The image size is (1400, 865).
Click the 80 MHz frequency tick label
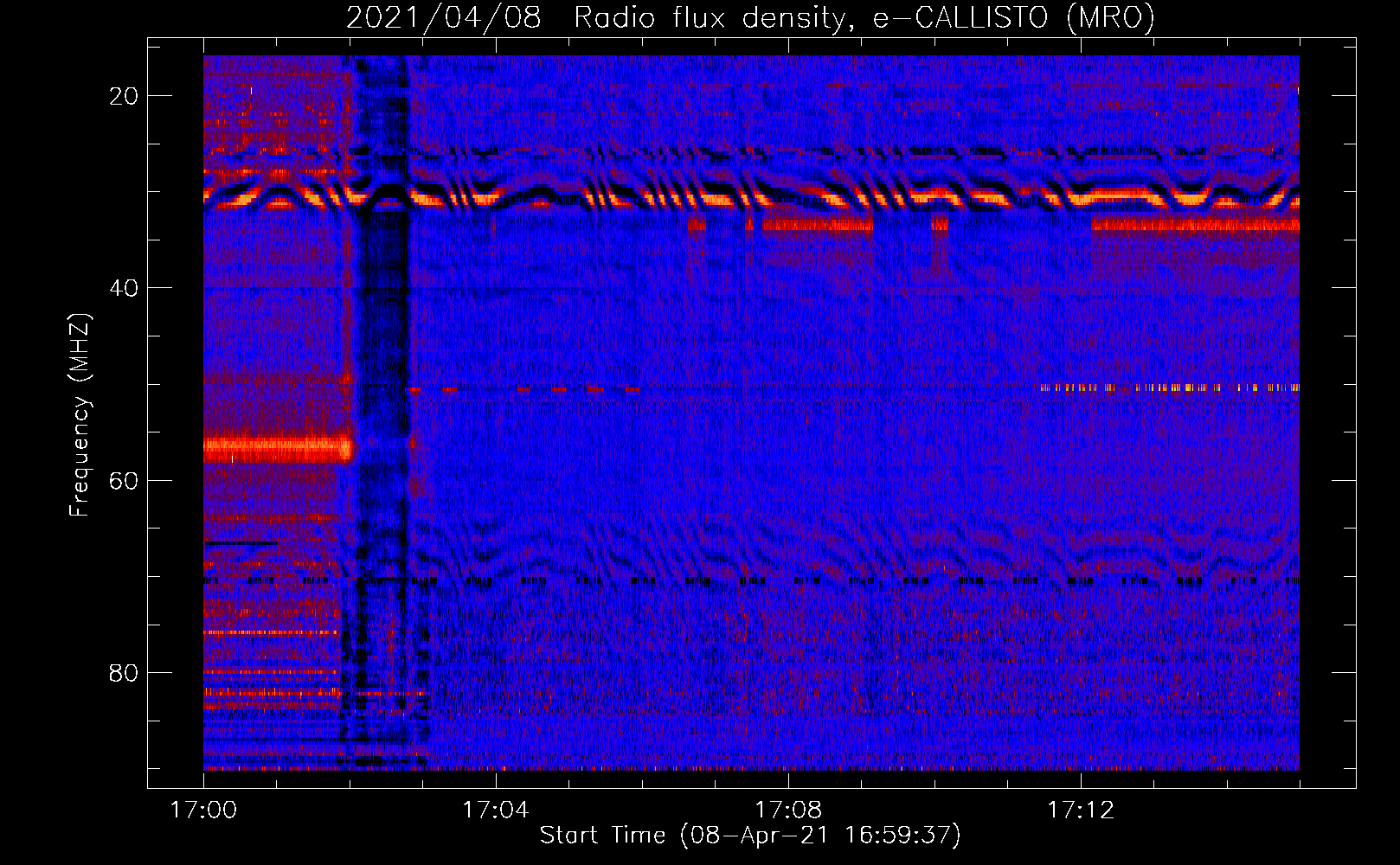124,672
